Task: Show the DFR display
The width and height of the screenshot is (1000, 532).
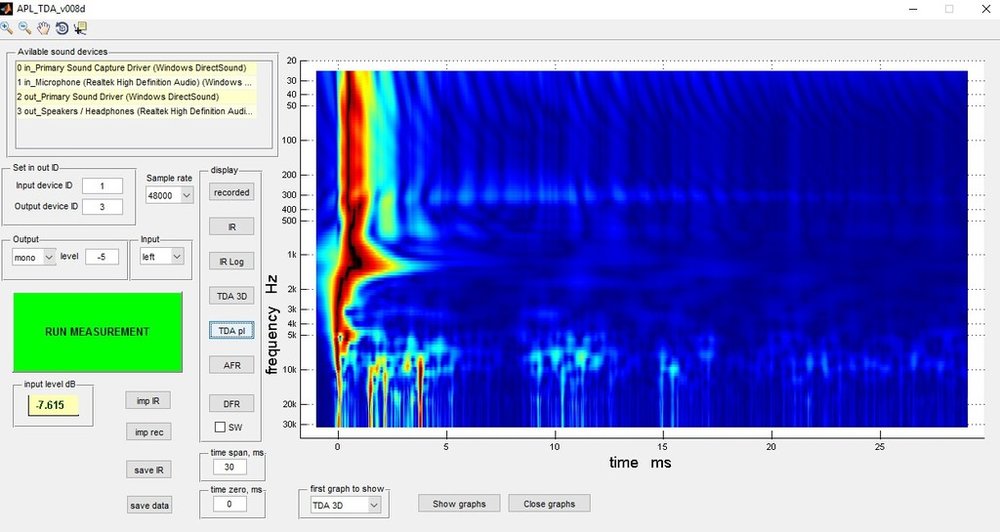Action: (232, 404)
